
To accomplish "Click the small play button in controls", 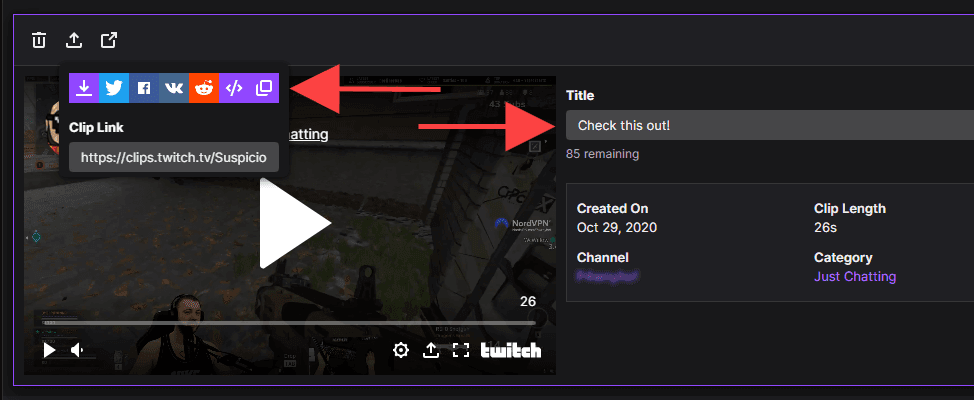I will coord(49,350).
